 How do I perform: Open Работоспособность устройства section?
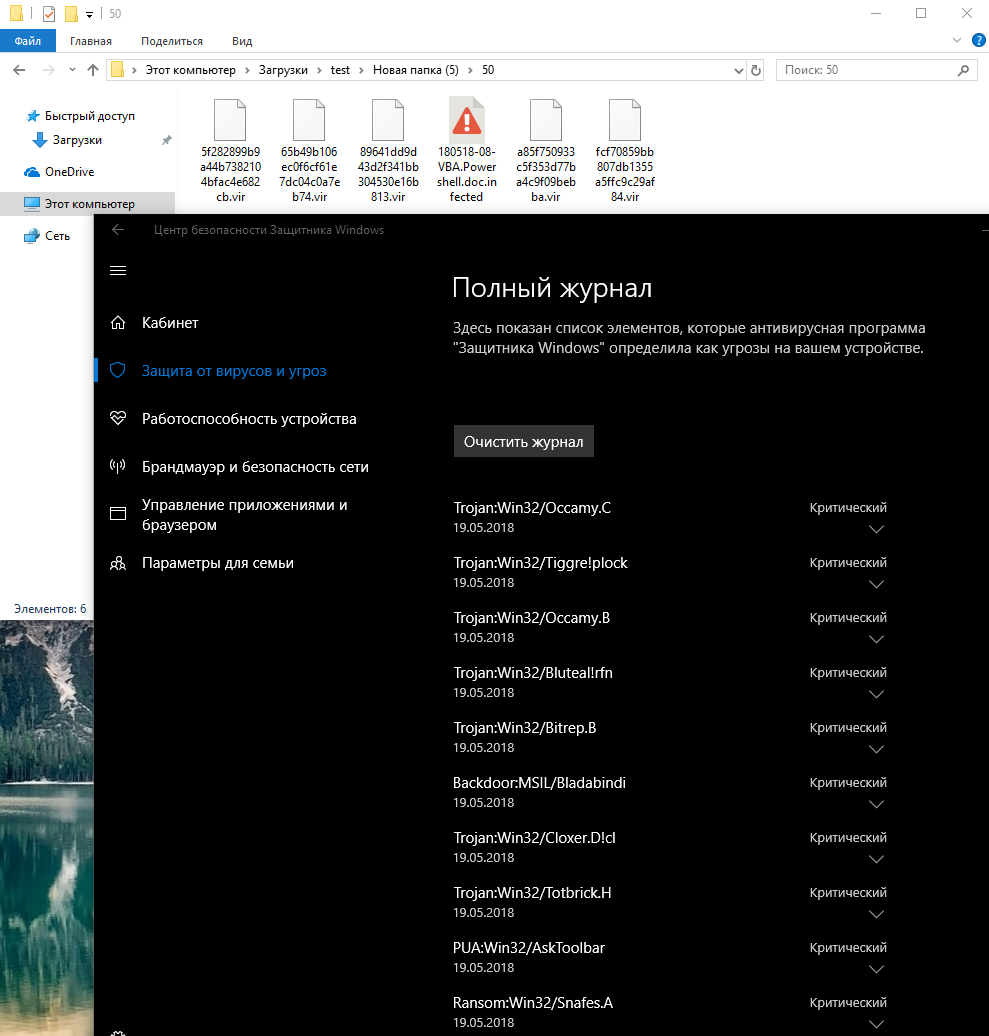pos(249,419)
